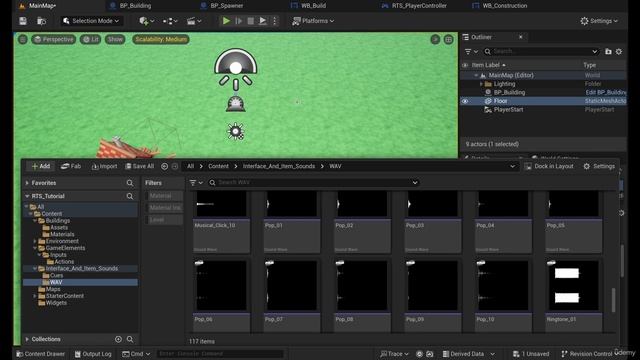
Task: Search within the RTS_Tutorial tree using the magnifier
Action: pyautogui.click(x=130, y=196)
